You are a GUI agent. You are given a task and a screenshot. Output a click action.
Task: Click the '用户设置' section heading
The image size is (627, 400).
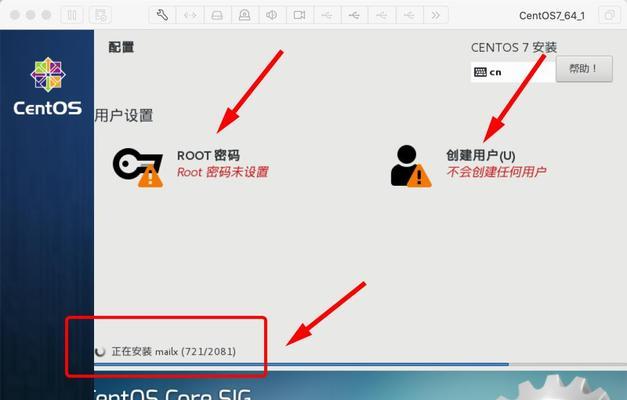pos(124,116)
